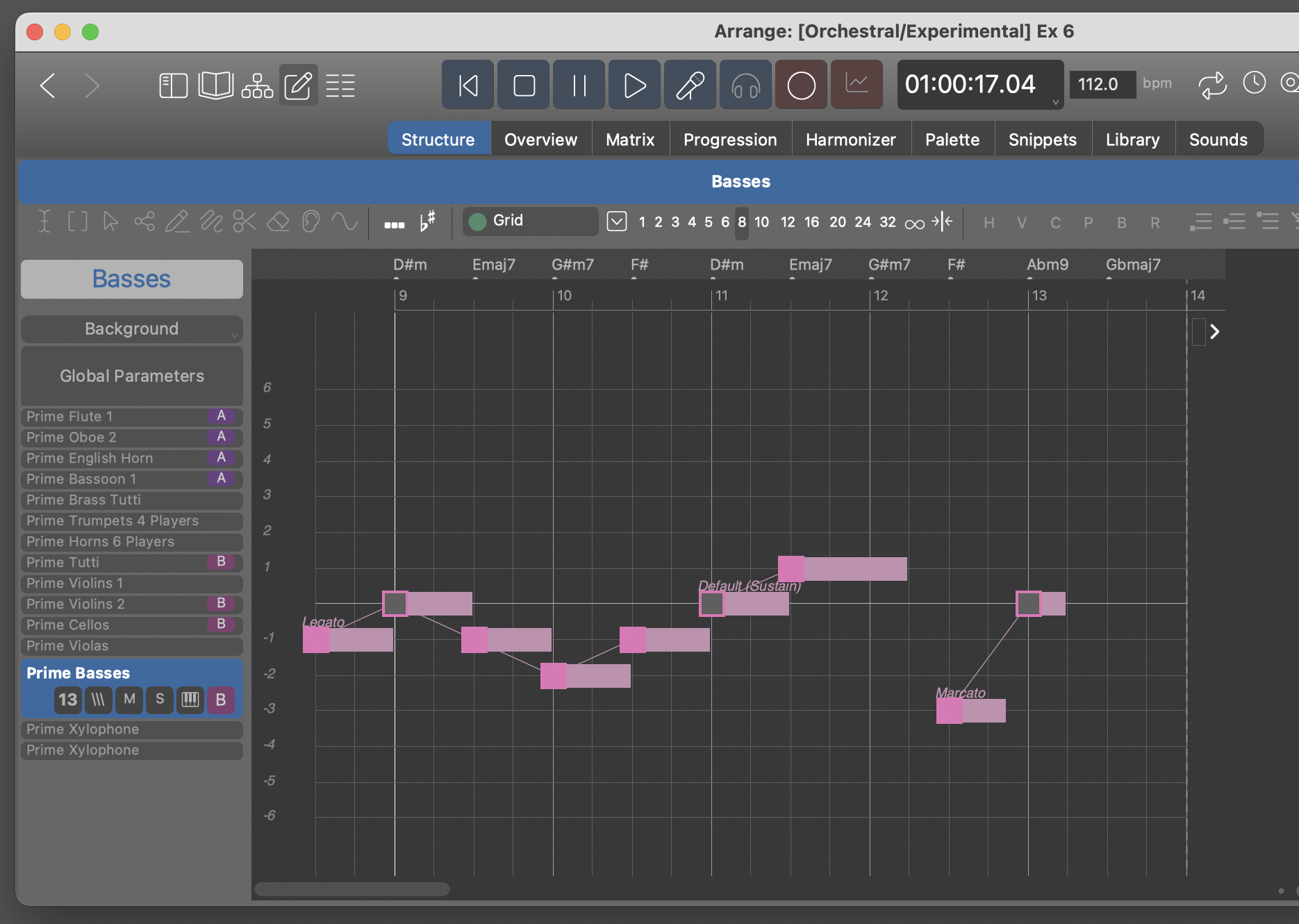Click the Global Parameters button
The image size is (1299, 924).
(x=132, y=376)
